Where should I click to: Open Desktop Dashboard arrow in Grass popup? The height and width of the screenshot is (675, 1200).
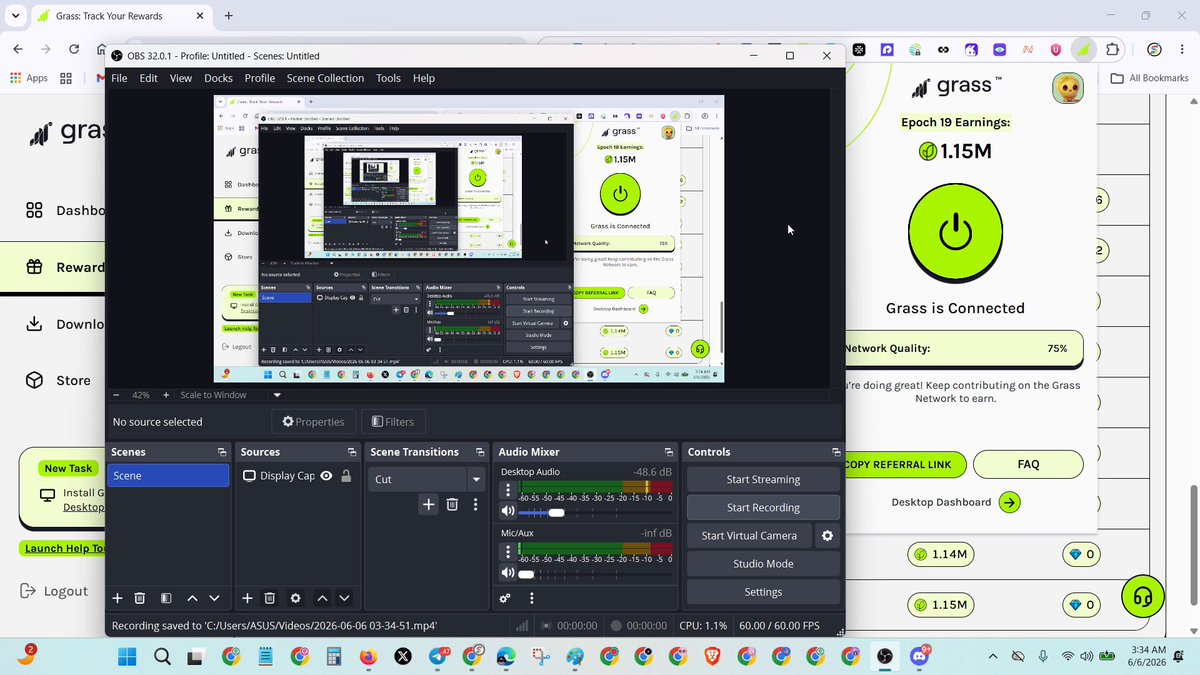[1010, 502]
